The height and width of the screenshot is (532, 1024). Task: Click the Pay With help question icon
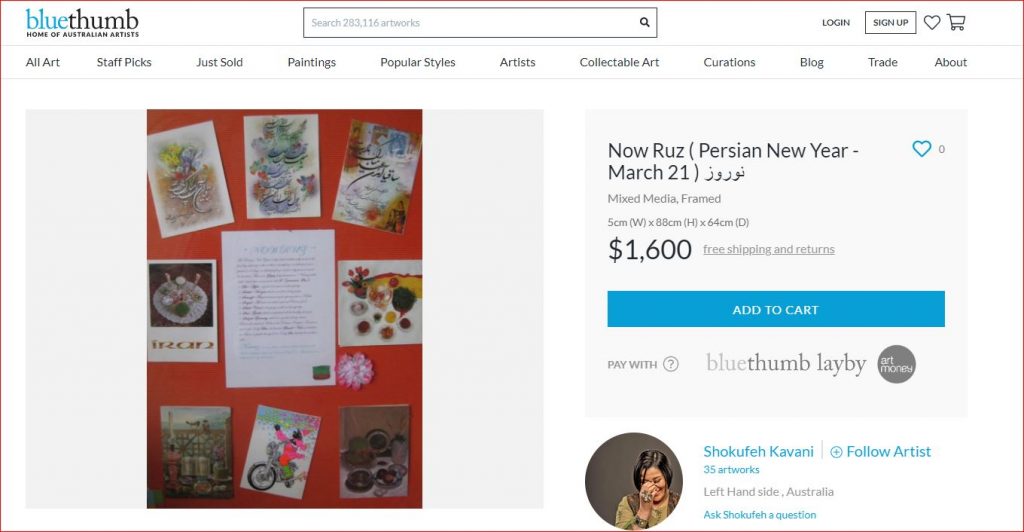671,364
